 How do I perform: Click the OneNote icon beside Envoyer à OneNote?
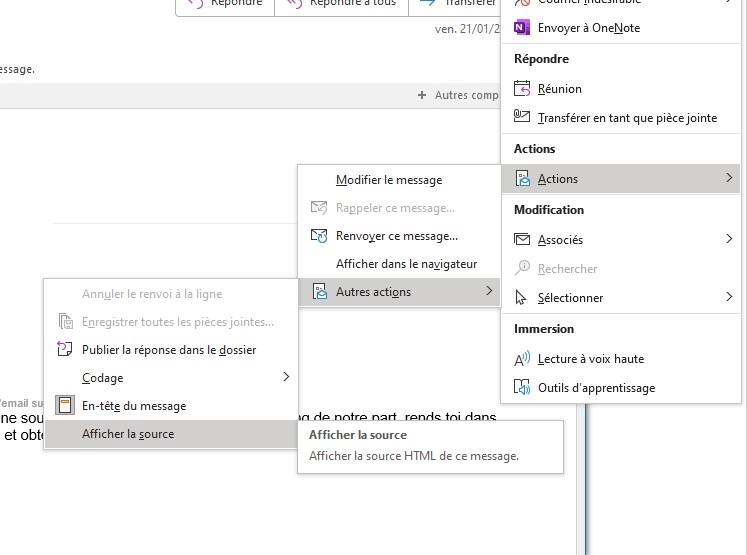point(521,28)
